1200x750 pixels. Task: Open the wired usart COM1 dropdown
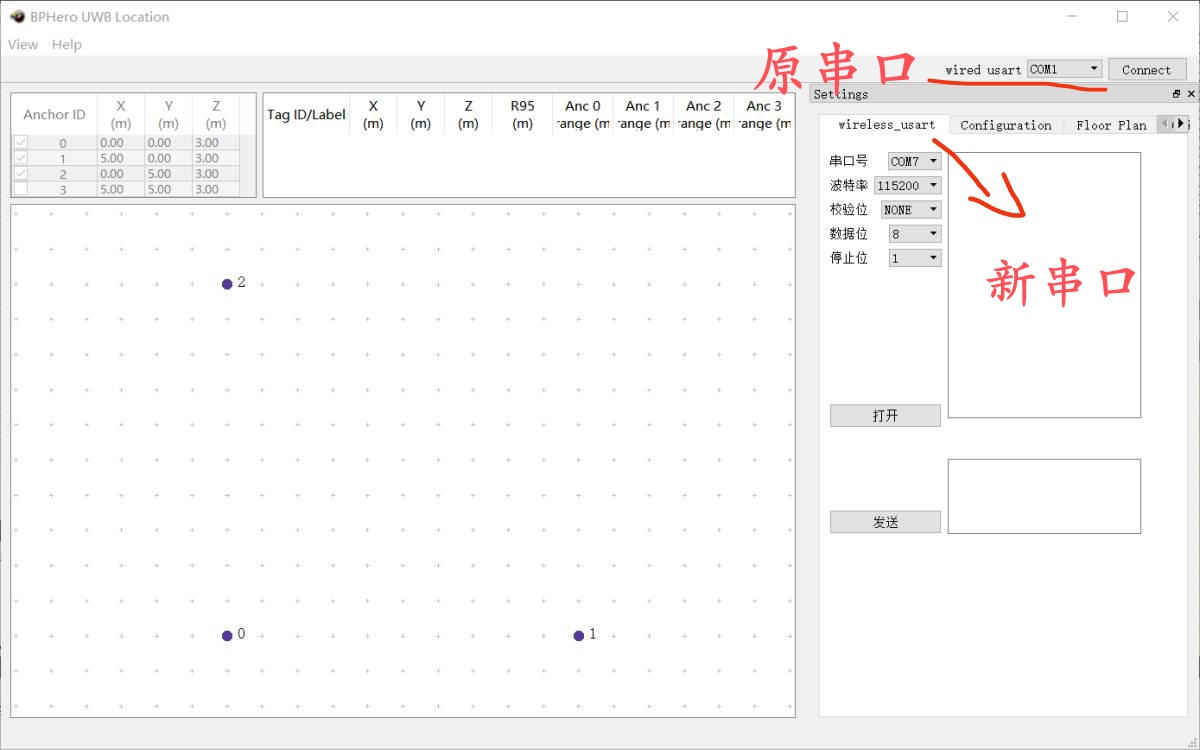coord(1064,69)
